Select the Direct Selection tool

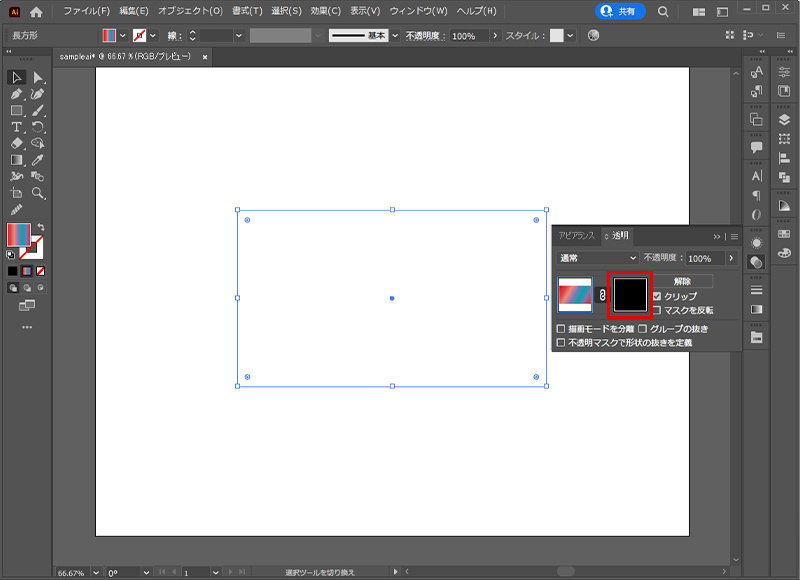pos(38,77)
